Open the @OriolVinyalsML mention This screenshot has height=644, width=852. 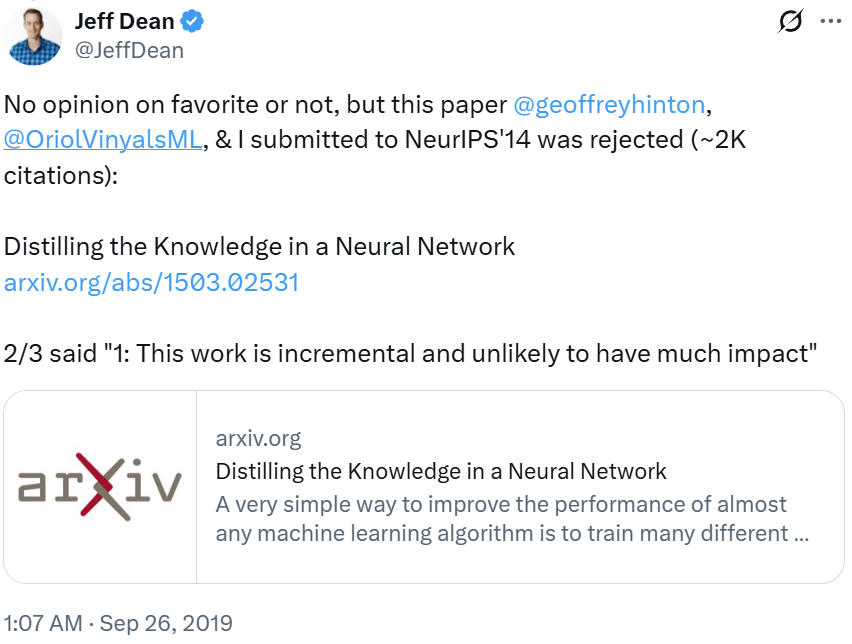click(x=103, y=140)
